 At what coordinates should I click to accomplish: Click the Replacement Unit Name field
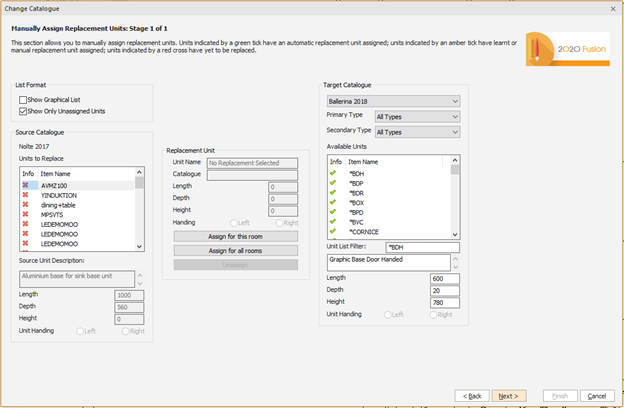[x=252, y=163]
